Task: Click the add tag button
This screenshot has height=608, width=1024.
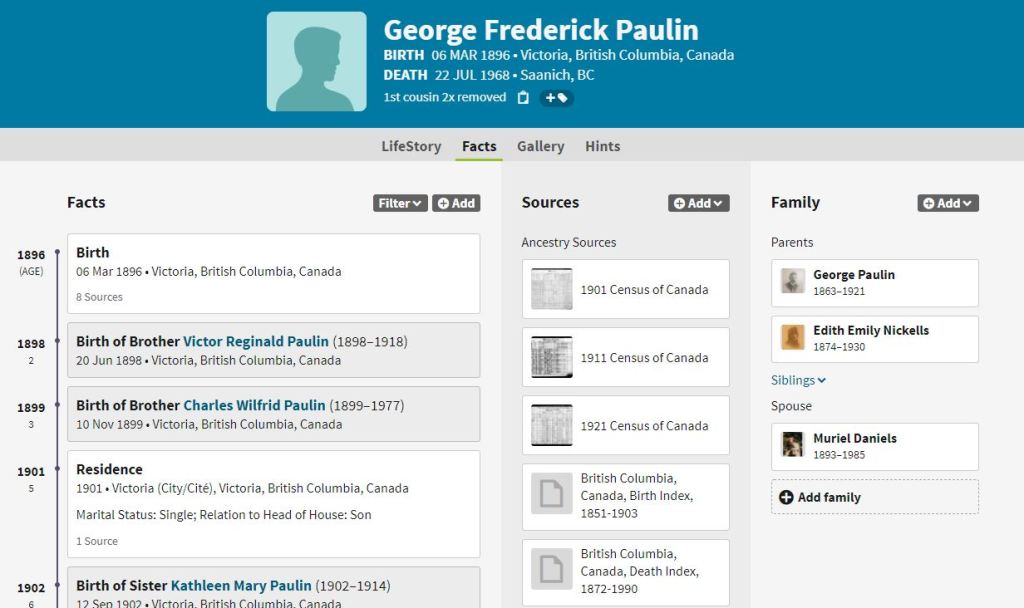Action: (x=557, y=98)
